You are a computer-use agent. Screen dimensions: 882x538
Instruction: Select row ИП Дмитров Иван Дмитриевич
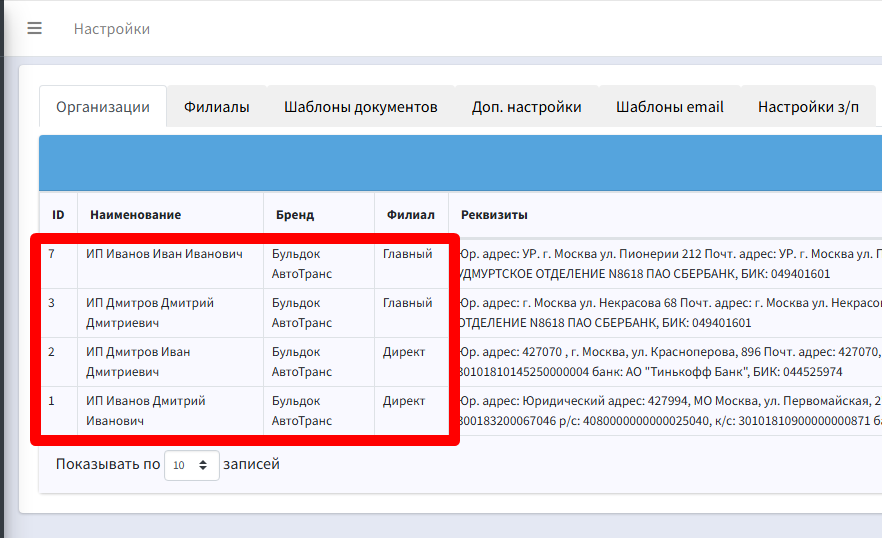click(x=138, y=361)
